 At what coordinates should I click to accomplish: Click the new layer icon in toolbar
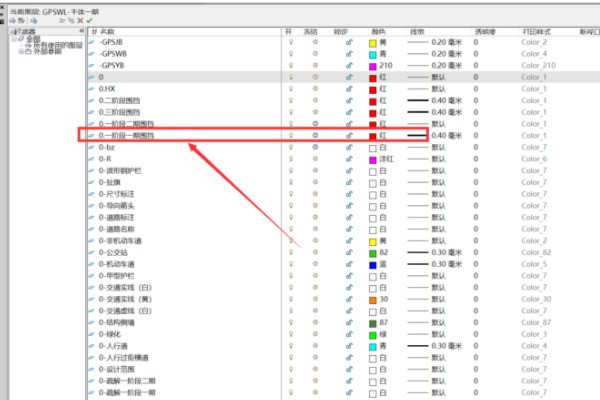(x=59, y=20)
